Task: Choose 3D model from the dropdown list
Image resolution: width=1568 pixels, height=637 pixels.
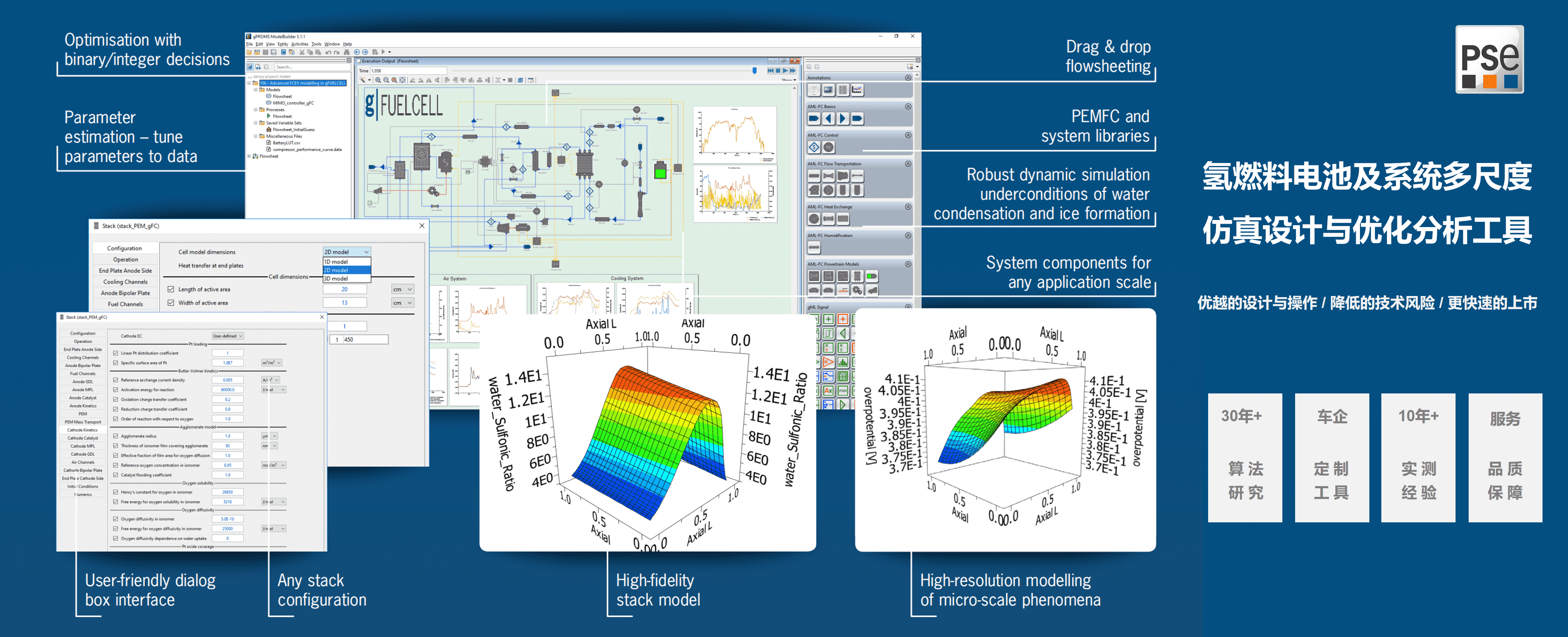Action: click(x=346, y=279)
